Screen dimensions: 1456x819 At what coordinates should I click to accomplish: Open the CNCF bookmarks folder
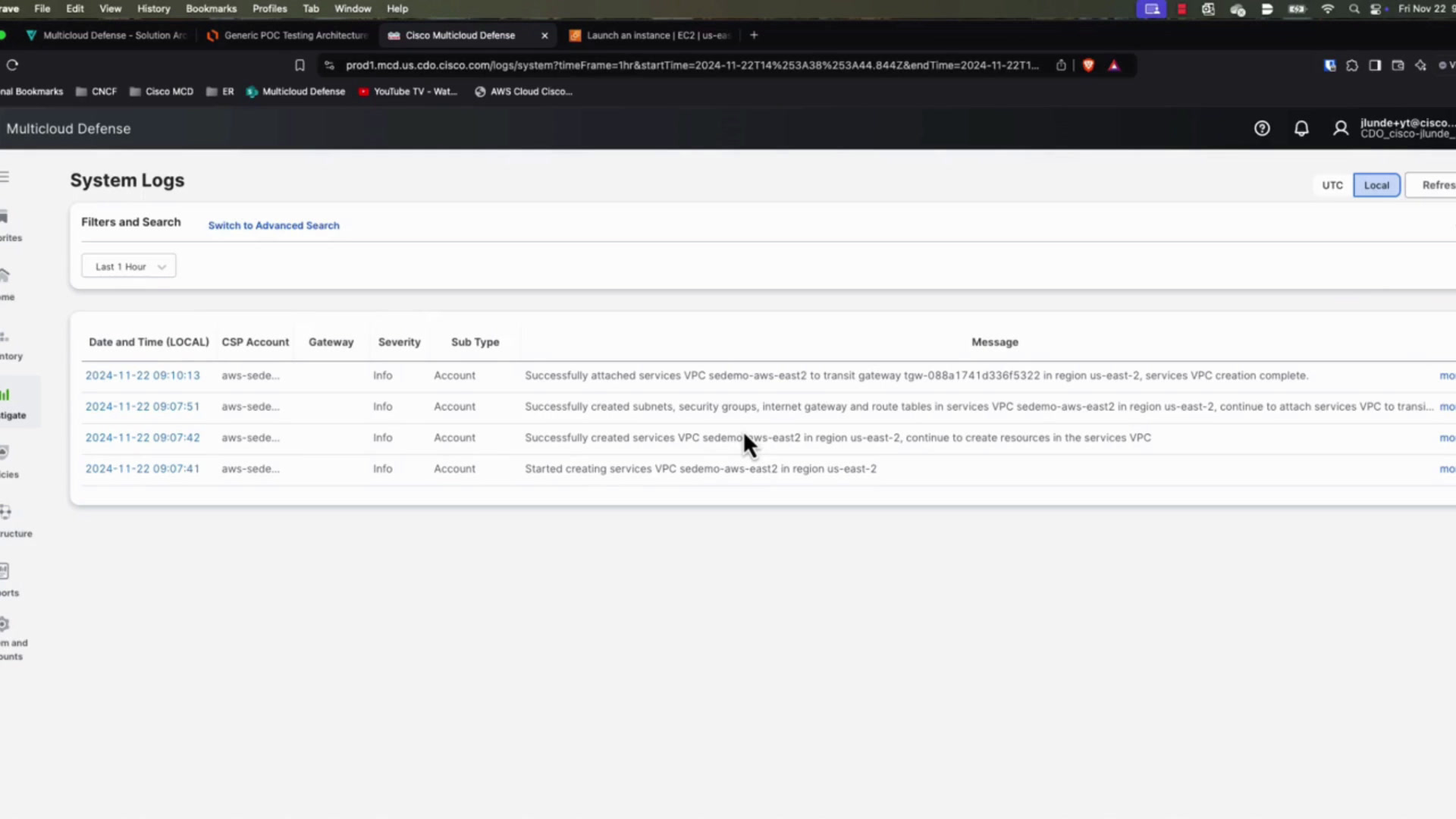click(x=96, y=91)
